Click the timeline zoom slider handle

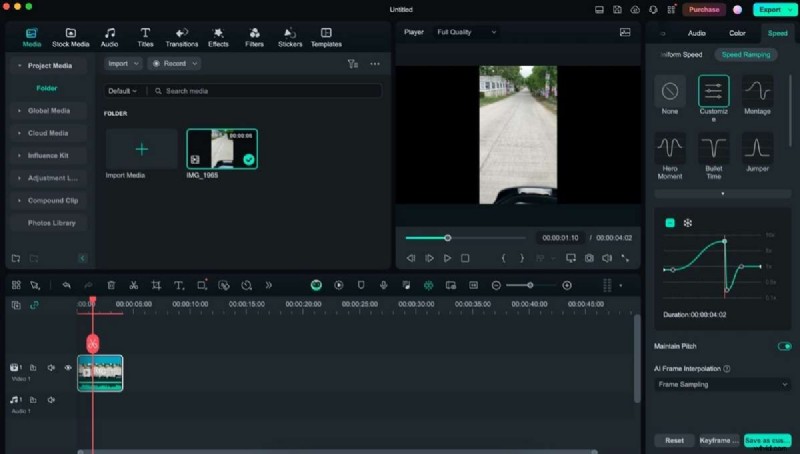531,285
